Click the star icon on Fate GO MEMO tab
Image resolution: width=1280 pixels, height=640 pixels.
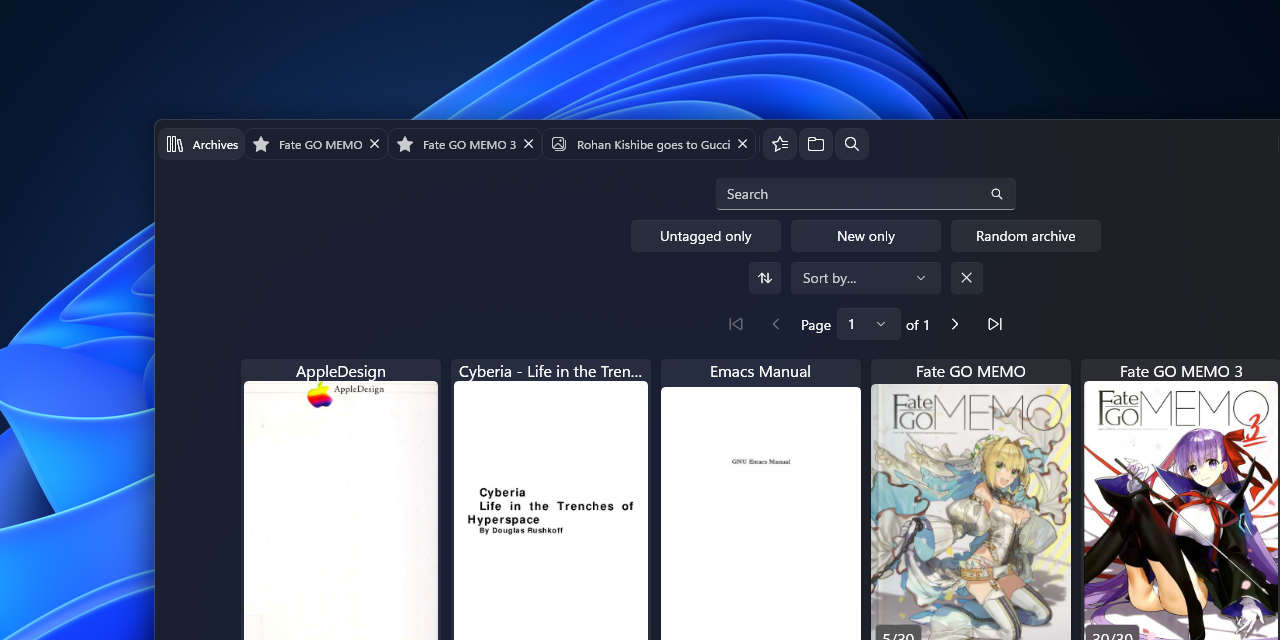261,144
